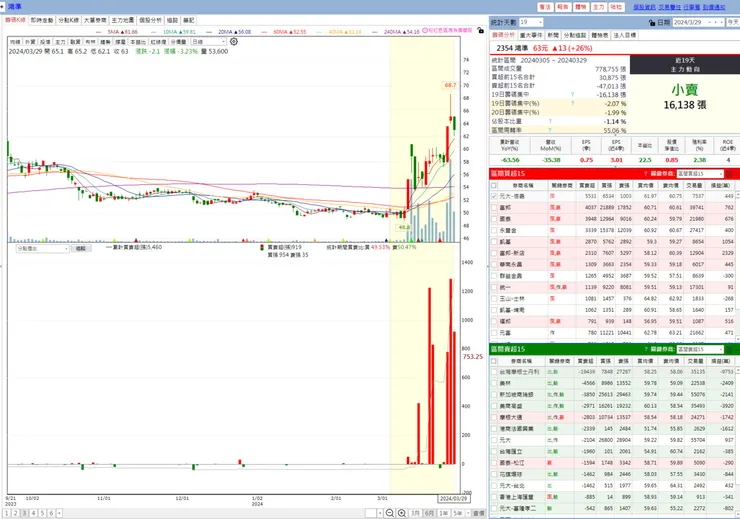
Task: Select the 新加坡商瑞銀 row name
Action: click(x=516, y=394)
